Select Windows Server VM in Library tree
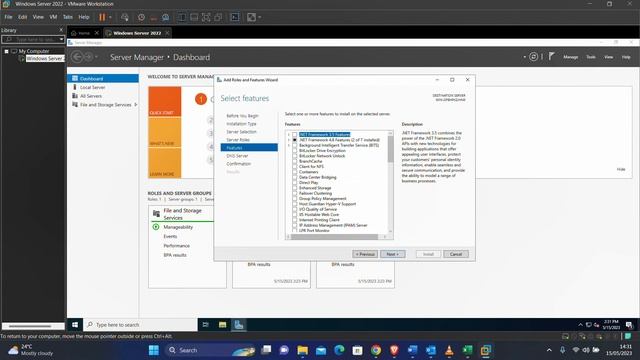Image resolution: width=640 pixels, height=360 pixels. click(44, 59)
